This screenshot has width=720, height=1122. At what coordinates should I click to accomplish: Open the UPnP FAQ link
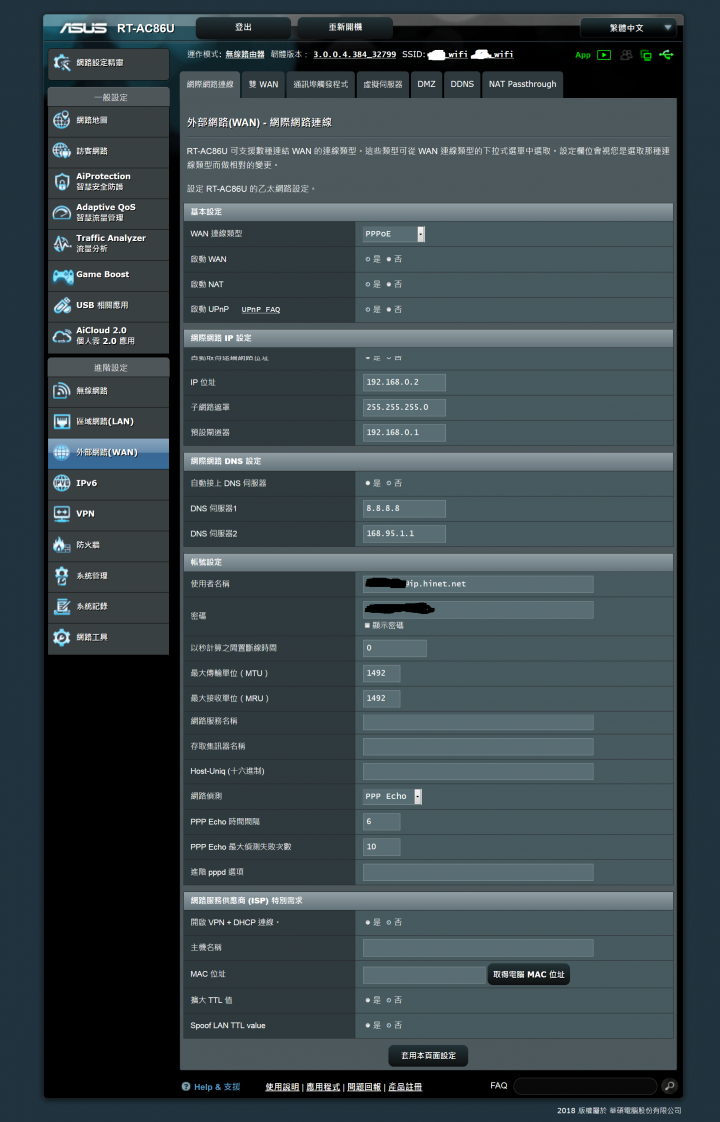coord(261,310)
